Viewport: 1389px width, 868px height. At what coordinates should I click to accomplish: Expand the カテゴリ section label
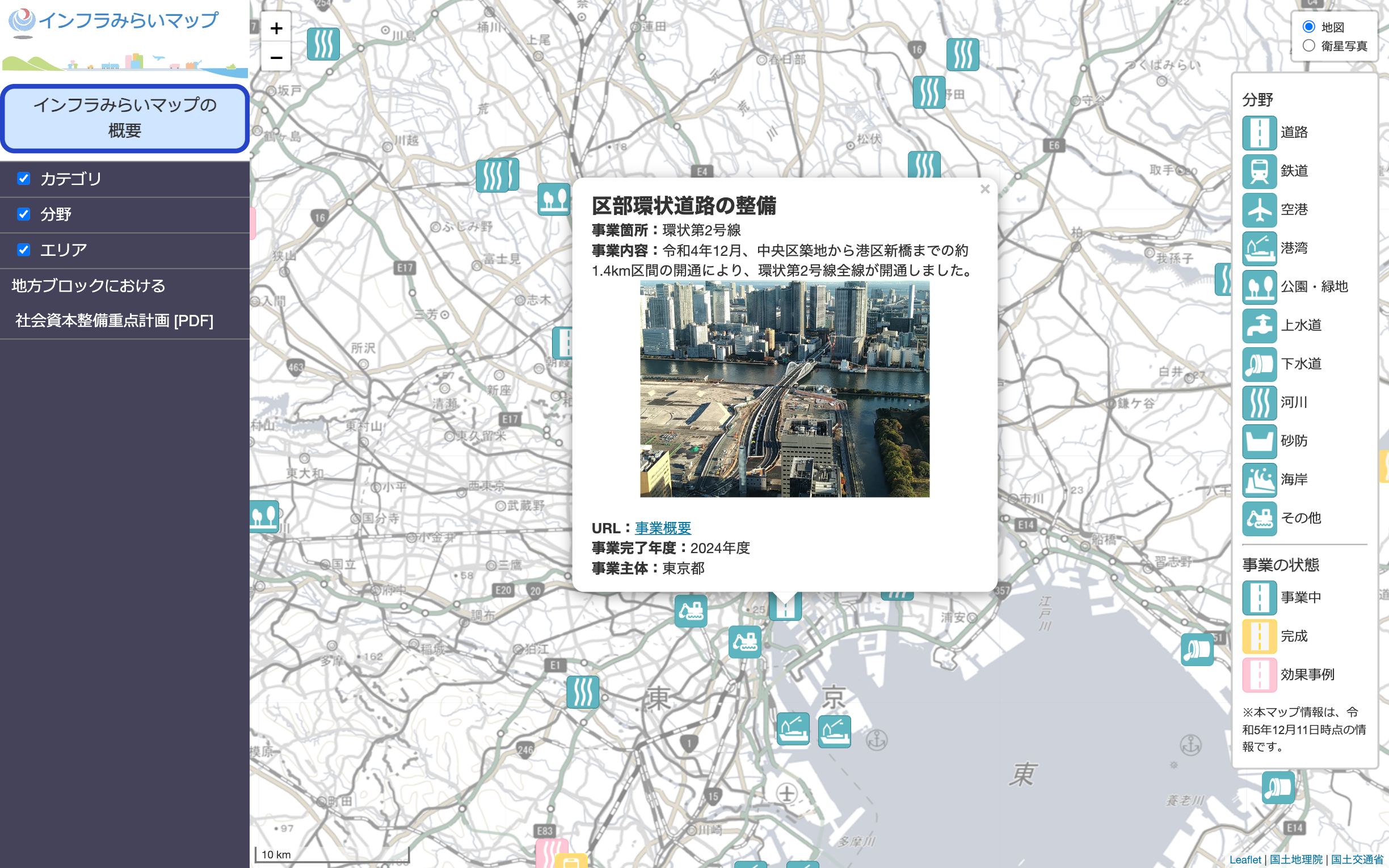[x=70, y=179]
